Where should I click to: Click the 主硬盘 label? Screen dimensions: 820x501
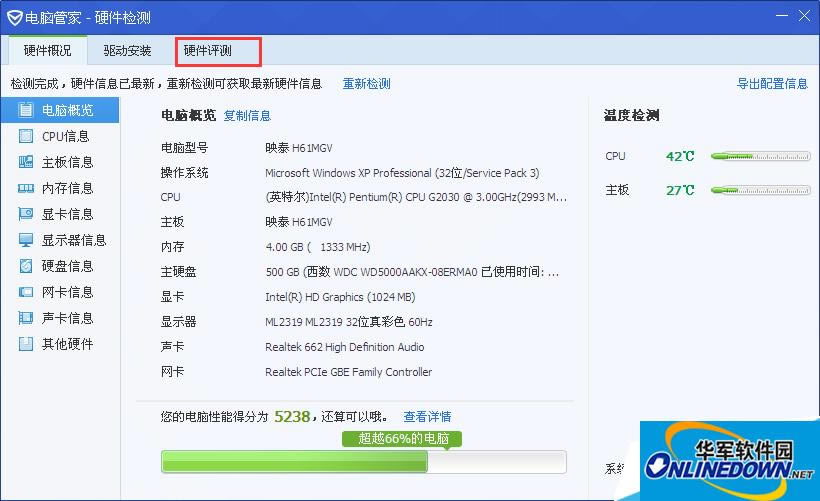tap(178, 272)
